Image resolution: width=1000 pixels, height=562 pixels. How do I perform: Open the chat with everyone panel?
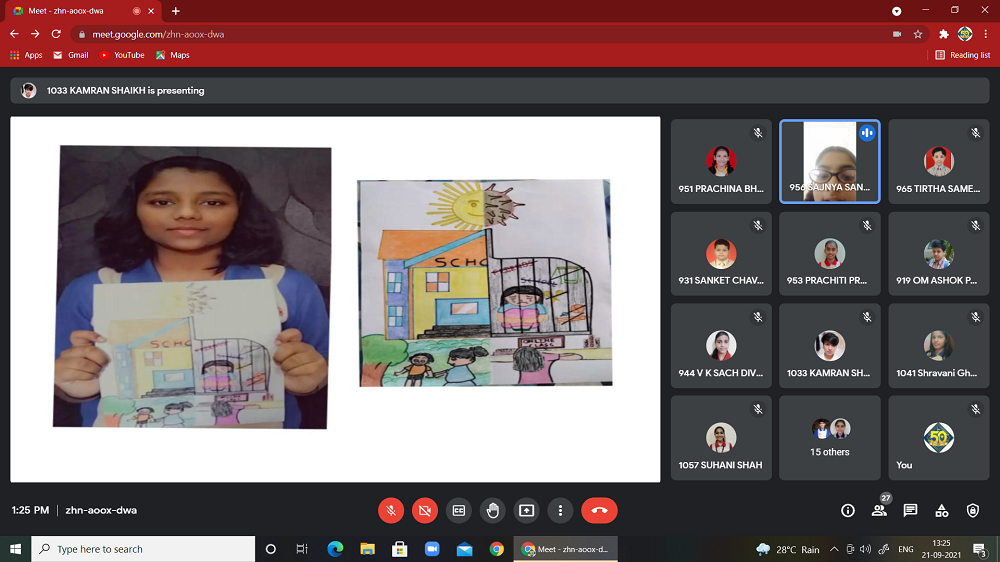(x=910, y=510)
